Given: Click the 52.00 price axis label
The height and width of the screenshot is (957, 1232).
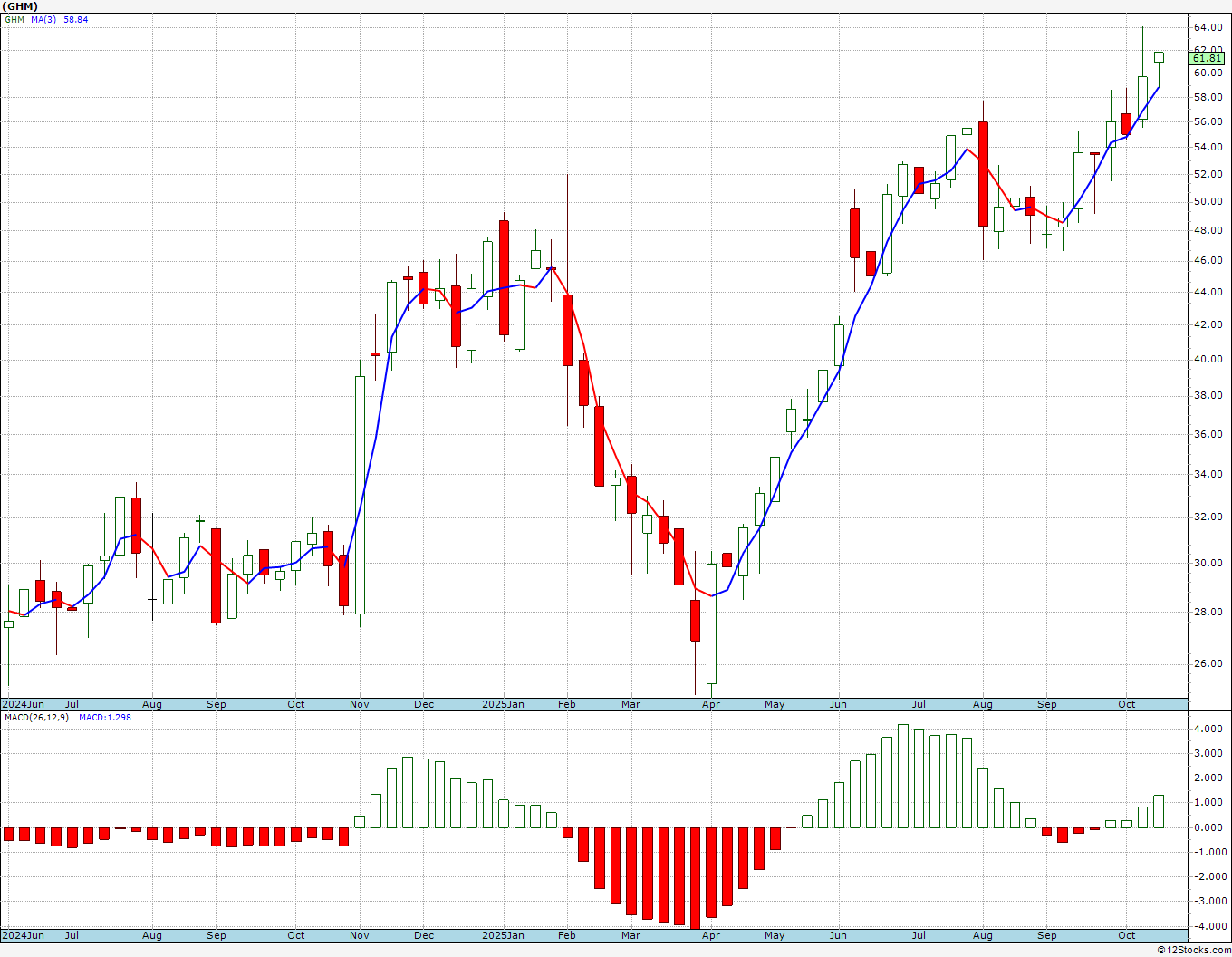Looking at the screenshot, I should pos(1208,174).
